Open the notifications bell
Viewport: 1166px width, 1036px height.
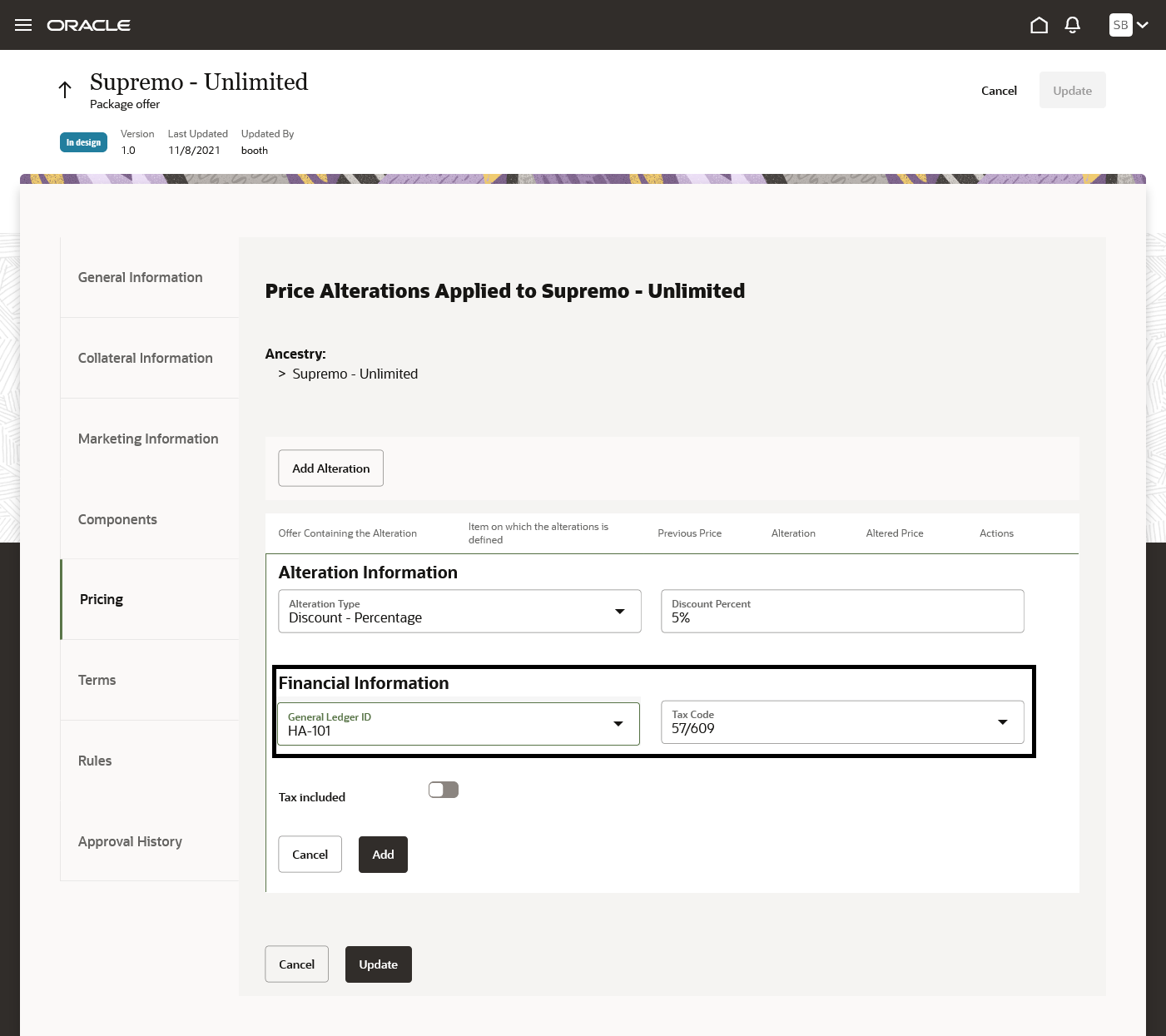(x=1073, y=25)
